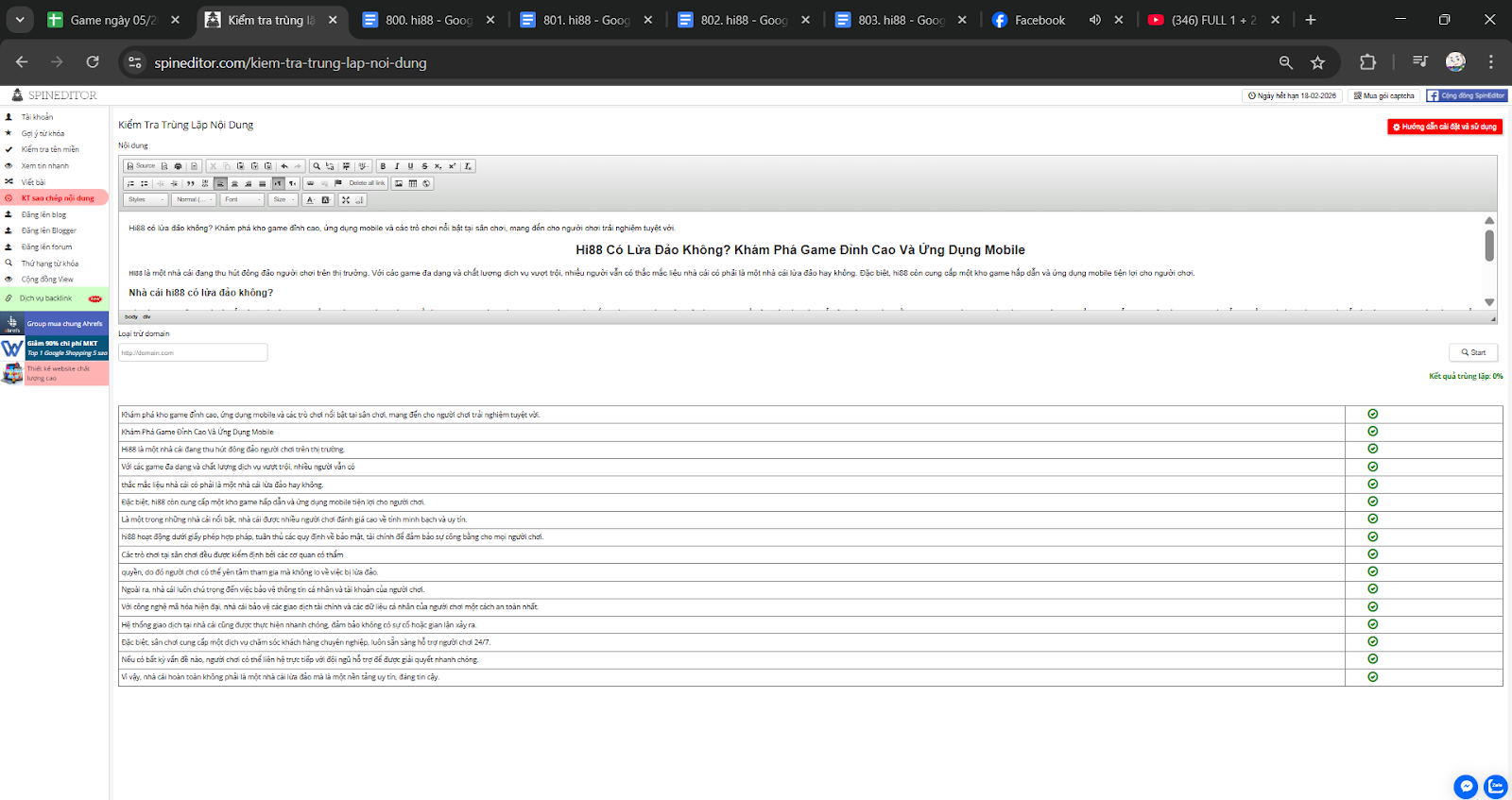Viewport: 1512px width, 800px height.
Task: Toggle right text alignment
Action: click(249, 183)
